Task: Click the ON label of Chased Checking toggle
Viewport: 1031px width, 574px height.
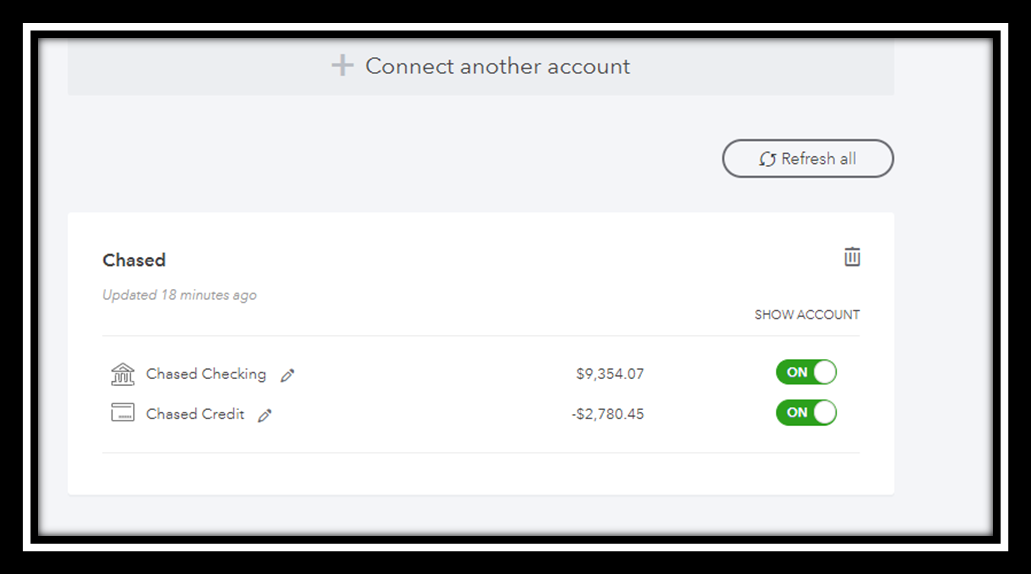Action: coord(797,372)
